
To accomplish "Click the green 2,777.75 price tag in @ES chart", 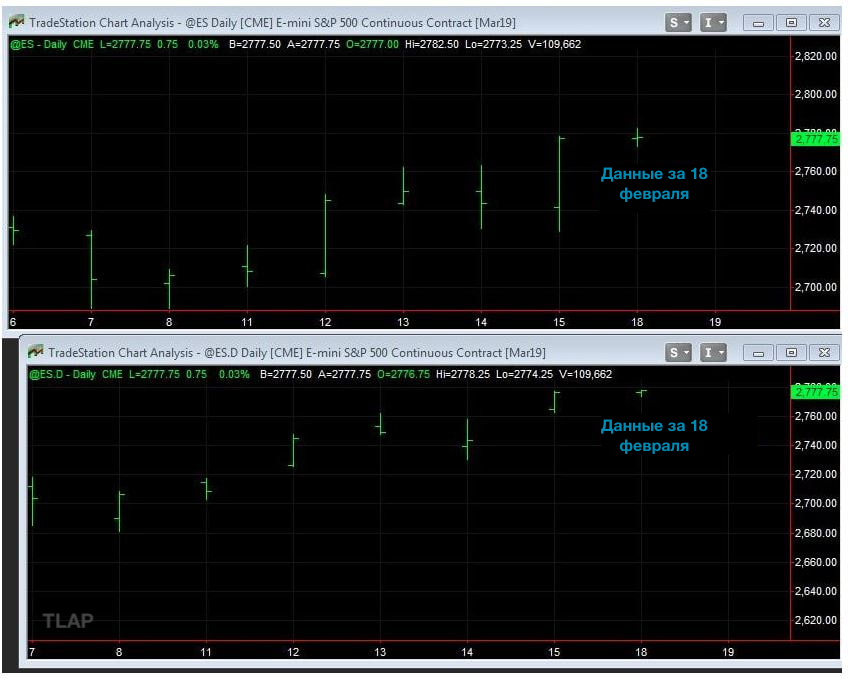I will [816, 139].
